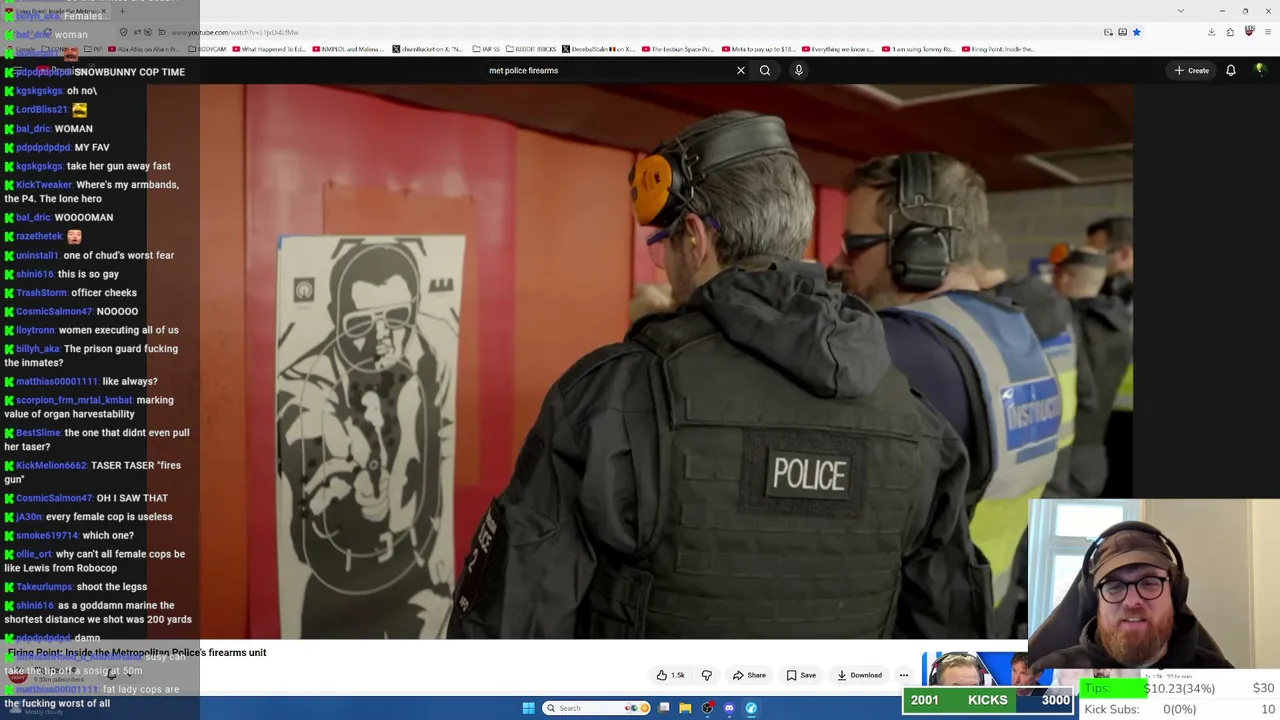Download the video
This screenshot has width=1280, height=720.
pos(860,675)
